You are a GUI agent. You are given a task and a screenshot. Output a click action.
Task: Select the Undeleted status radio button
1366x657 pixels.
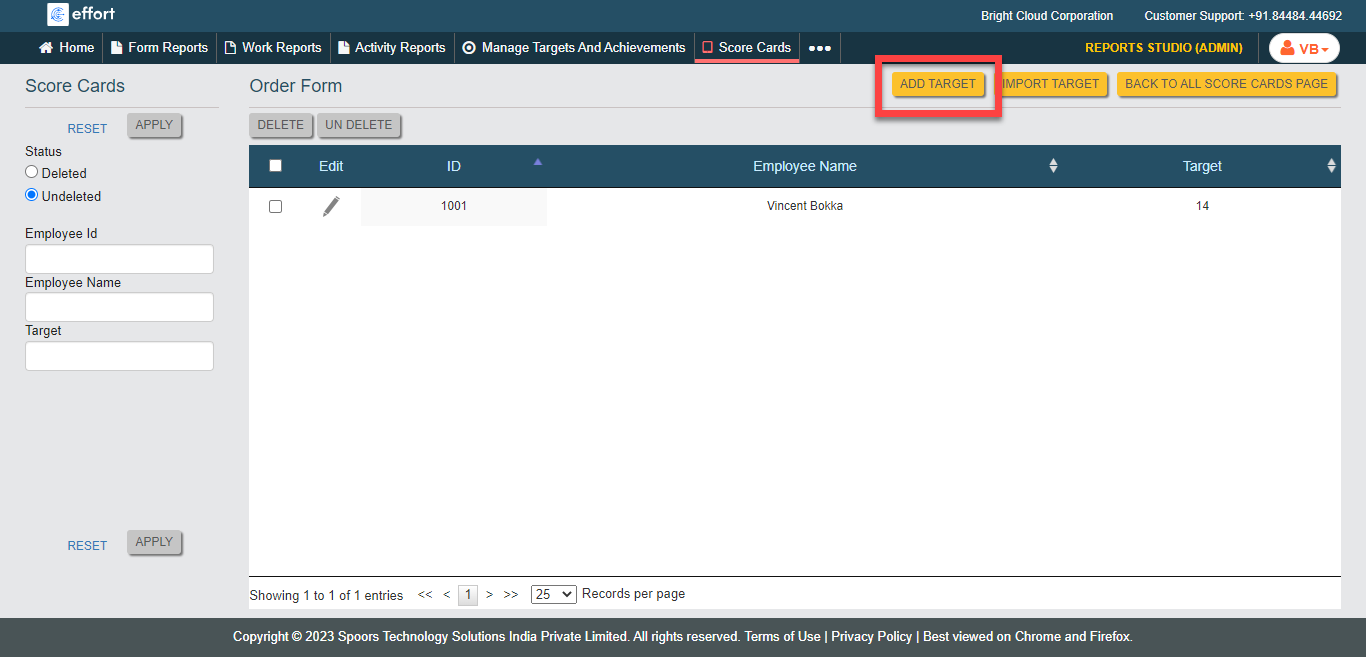point(32,195)
